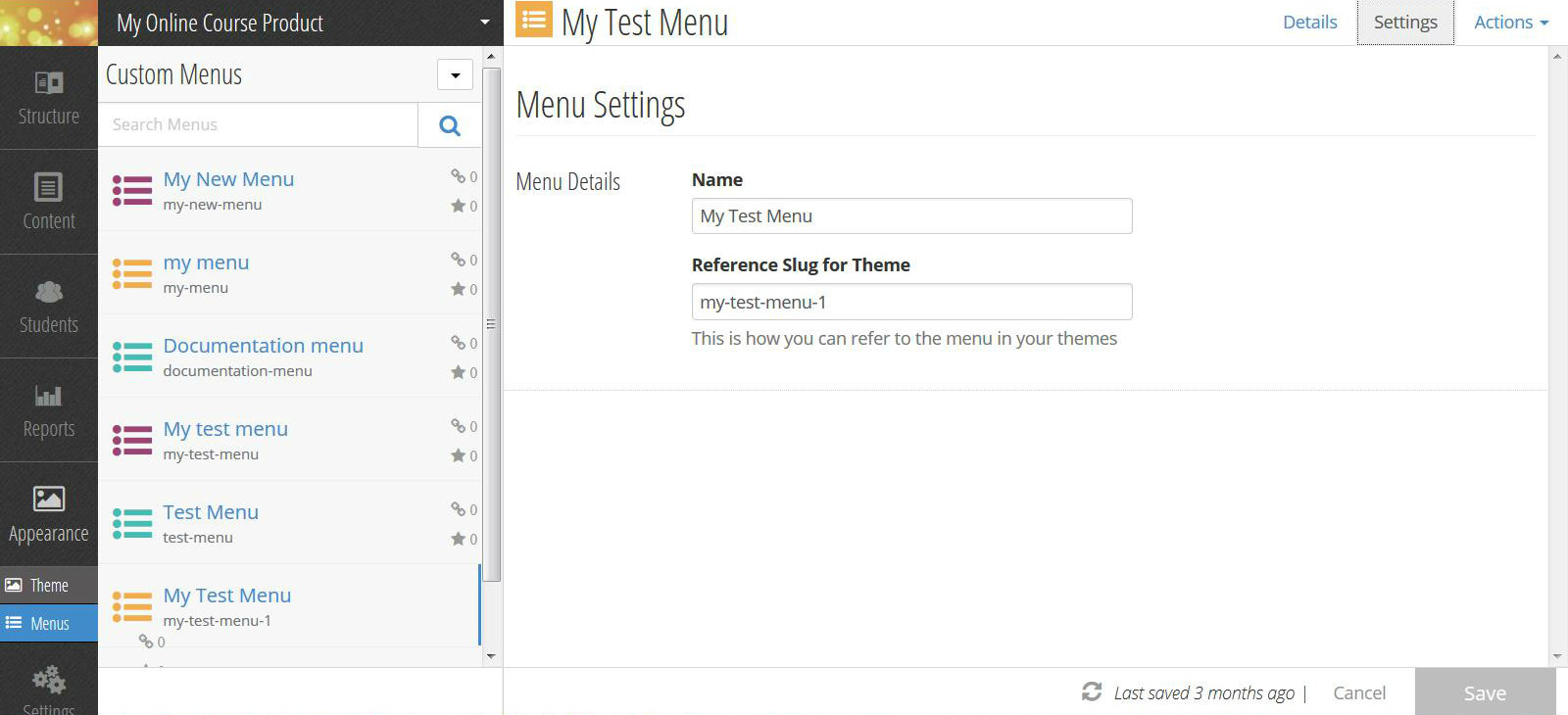Select the Theme submenu item
The width and height of the screenshot is (1568, 715).
point(49,585)
